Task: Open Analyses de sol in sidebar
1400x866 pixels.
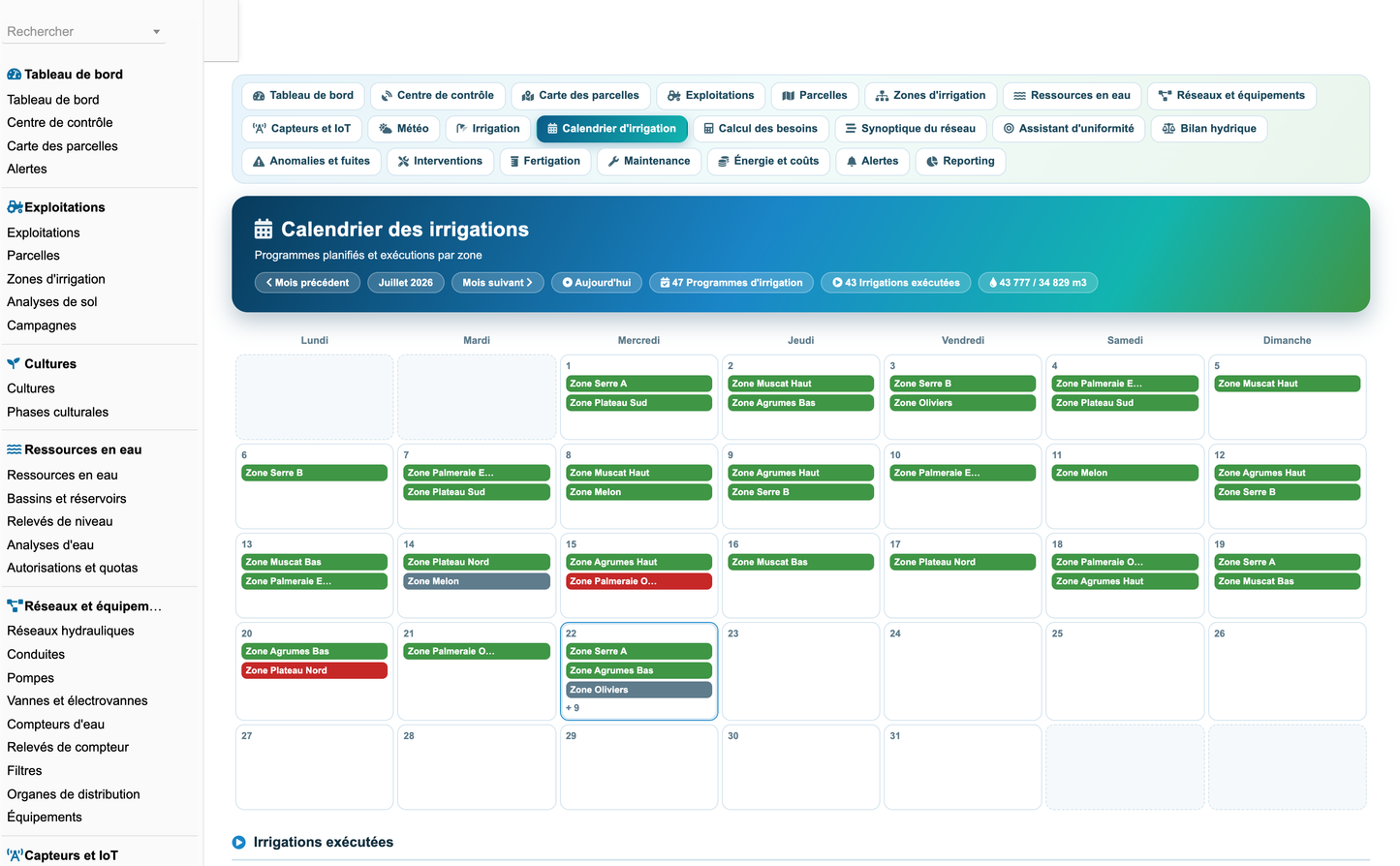Action: (x=52, y=302)
